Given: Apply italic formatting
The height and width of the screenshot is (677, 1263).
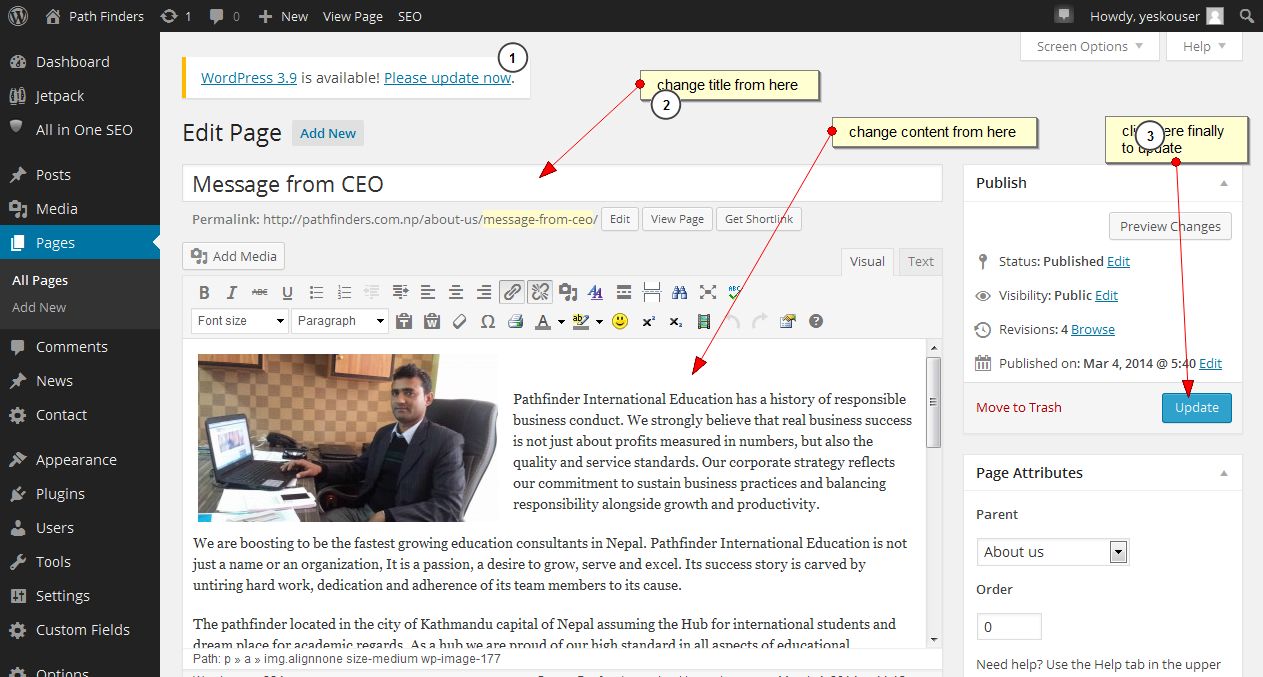Looking at the screenshot, I should point(231,292).
